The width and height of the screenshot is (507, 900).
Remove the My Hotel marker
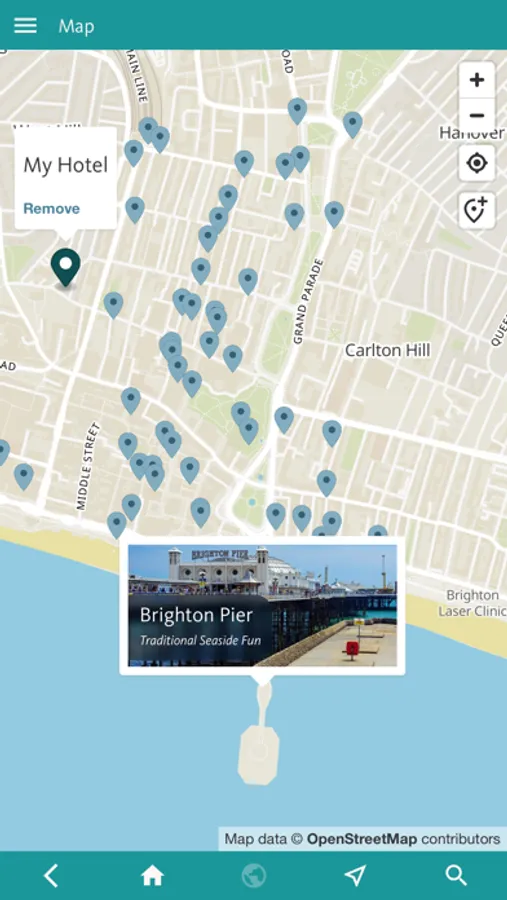52,208
